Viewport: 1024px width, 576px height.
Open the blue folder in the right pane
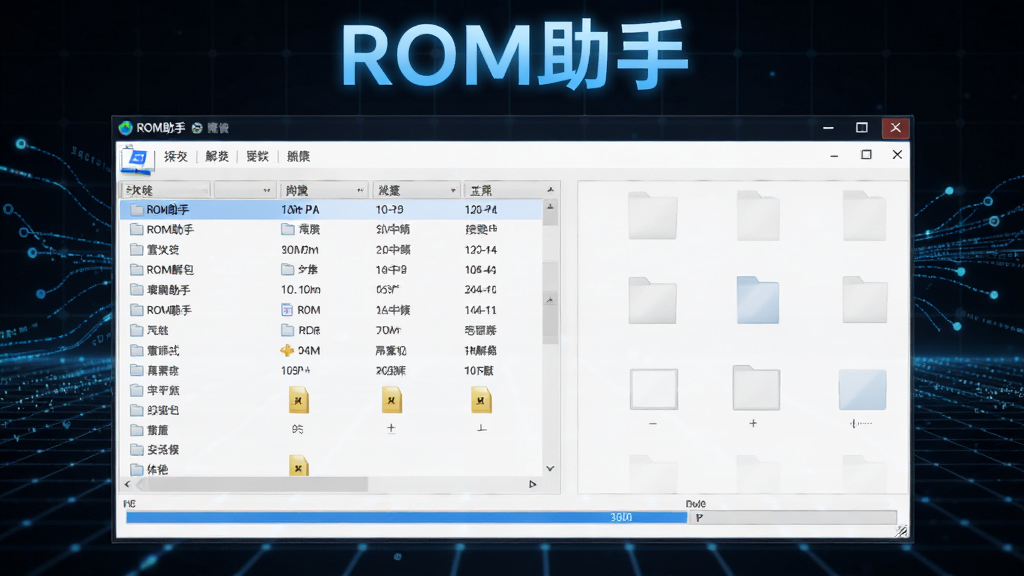[758, 300]
